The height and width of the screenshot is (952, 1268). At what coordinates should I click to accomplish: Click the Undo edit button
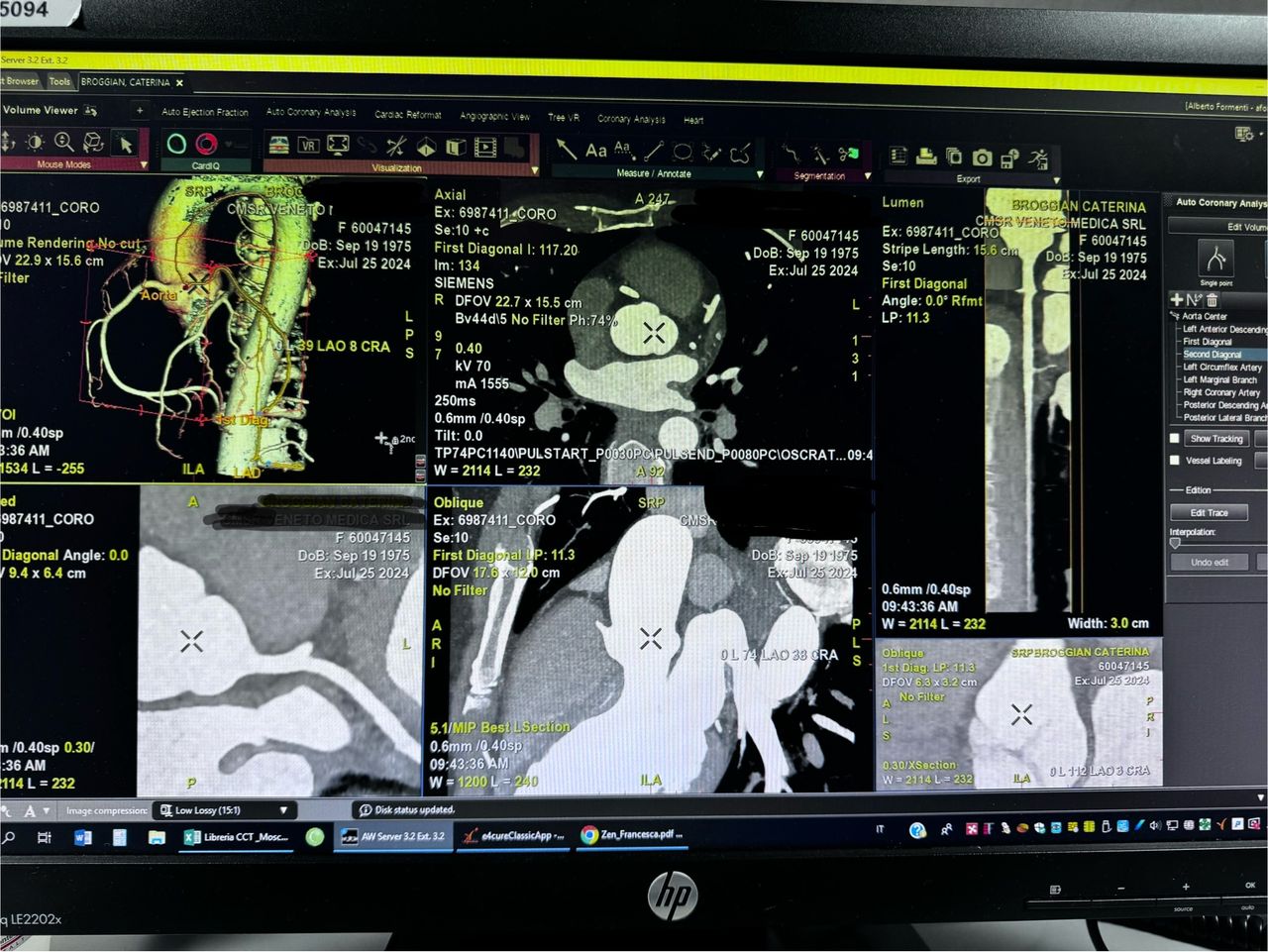pyautogui.click(x=1209, y=562)
